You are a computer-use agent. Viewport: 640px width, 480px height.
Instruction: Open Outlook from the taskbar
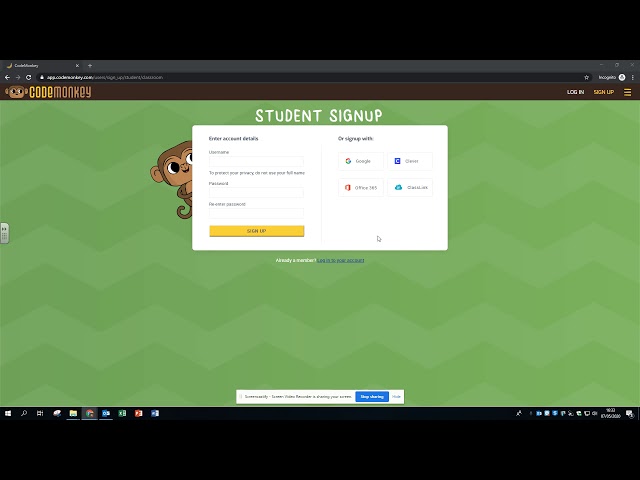coord(106,413)
